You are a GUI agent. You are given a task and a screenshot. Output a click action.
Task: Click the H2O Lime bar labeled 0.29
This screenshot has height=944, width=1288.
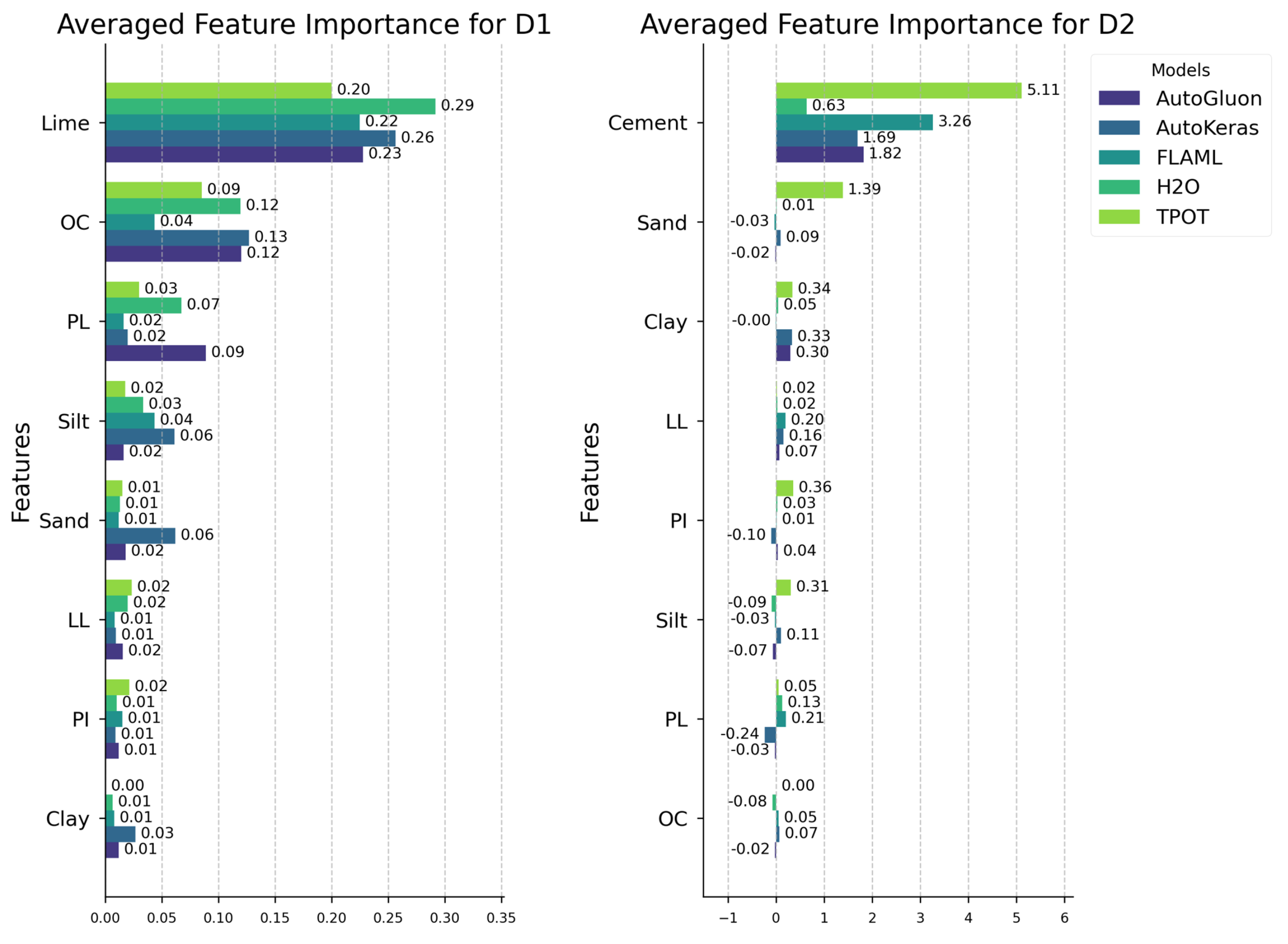[270, 106]
